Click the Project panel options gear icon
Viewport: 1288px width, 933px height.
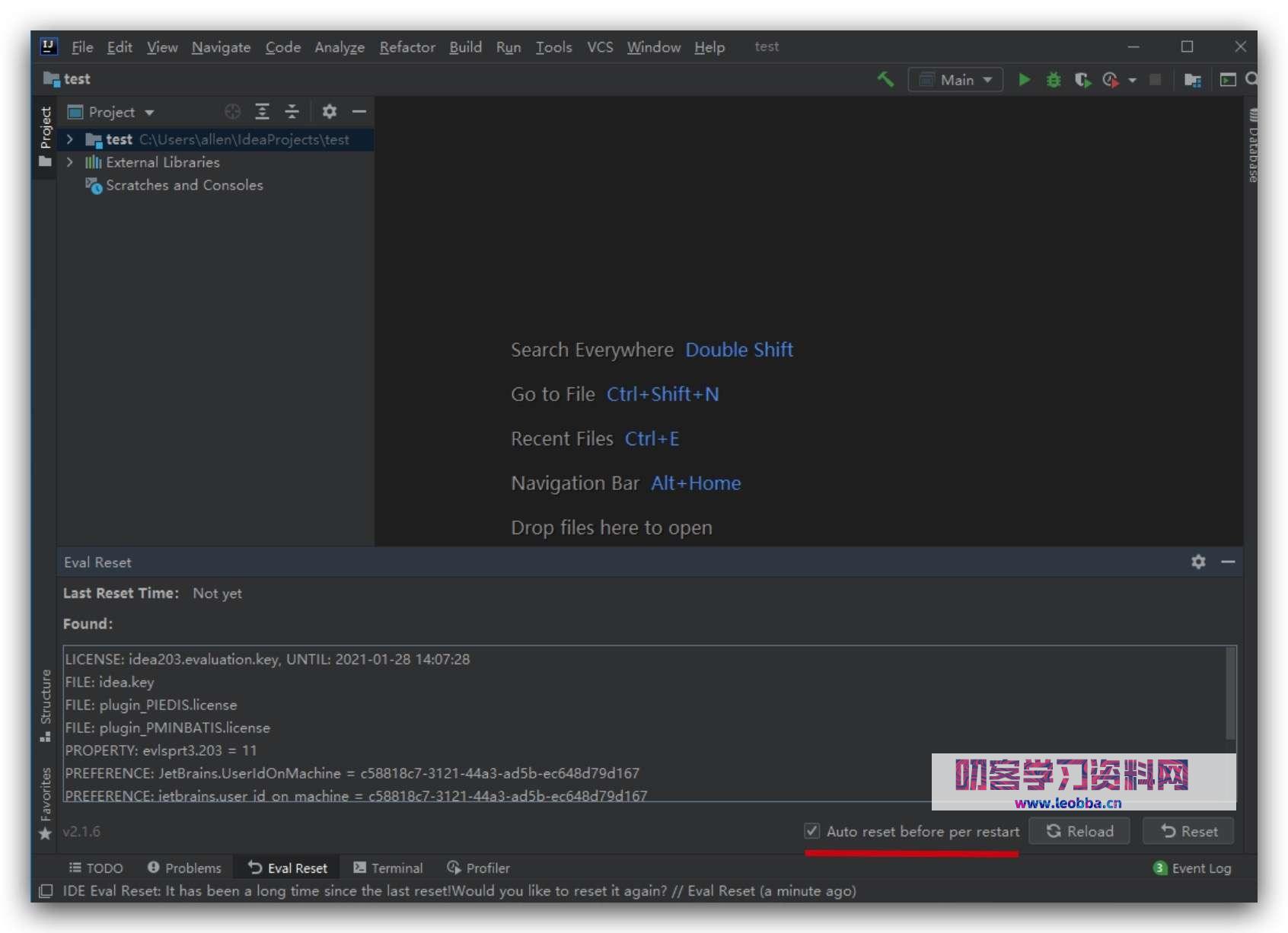[x=329, y=112]
